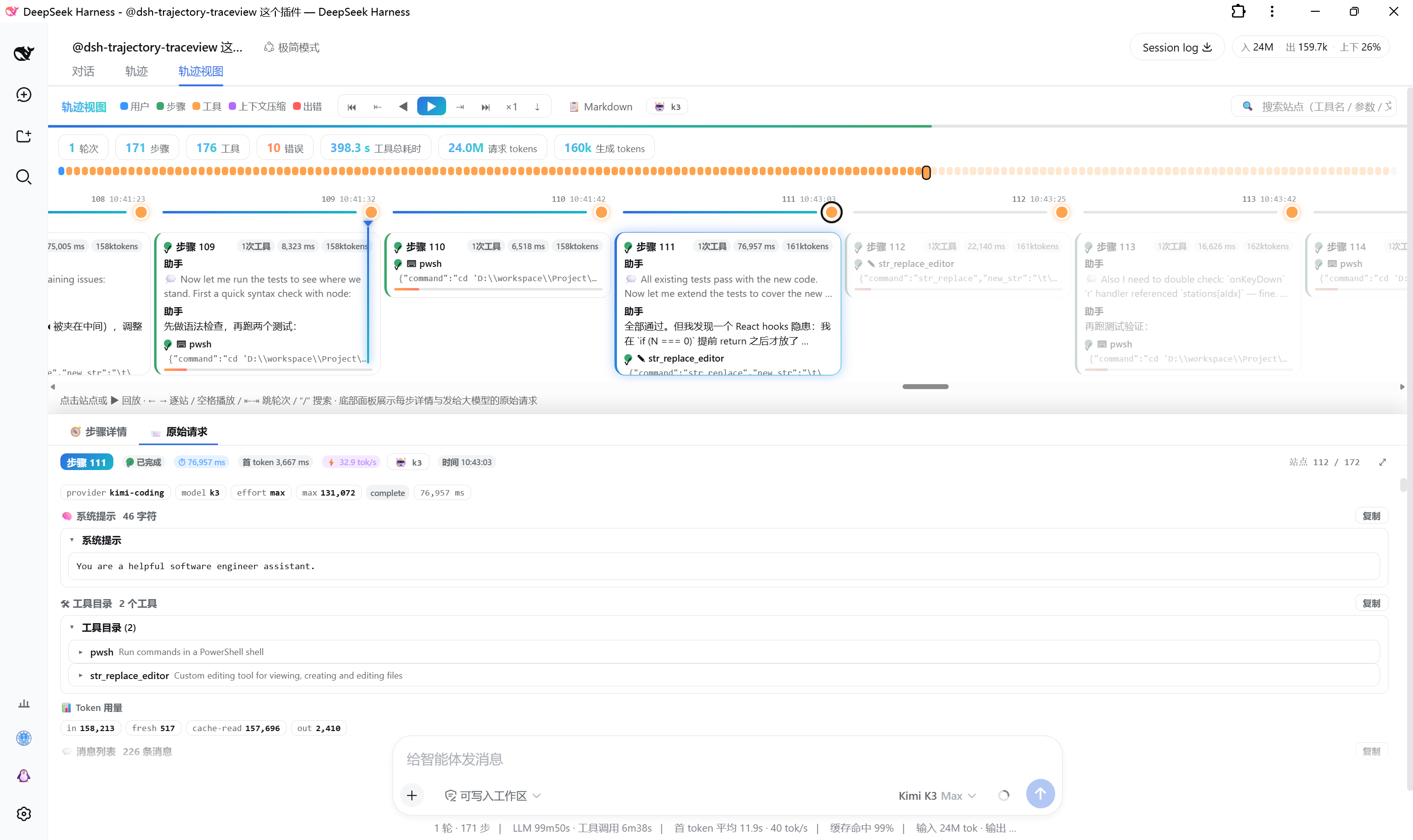The width and height of the screenshot is (1413, 840).
Task: Open the DeepSeek whale logo home
Action: coord(24,53)
